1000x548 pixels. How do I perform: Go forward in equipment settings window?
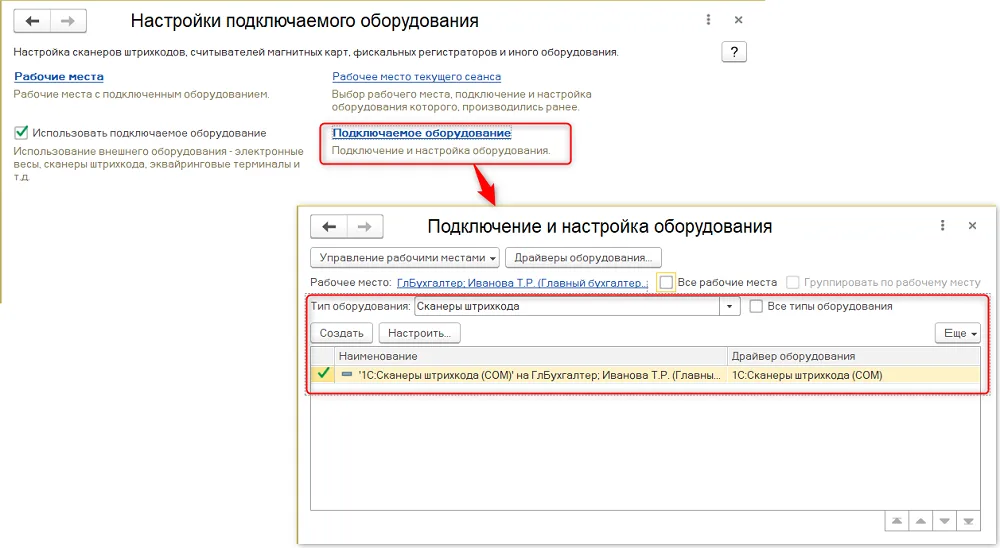point(68,21)
